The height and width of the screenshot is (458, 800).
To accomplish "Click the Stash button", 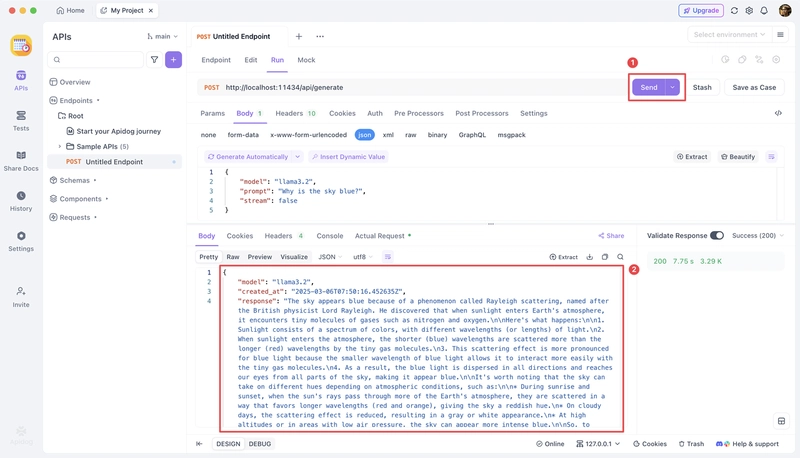I will coord(702,87).
